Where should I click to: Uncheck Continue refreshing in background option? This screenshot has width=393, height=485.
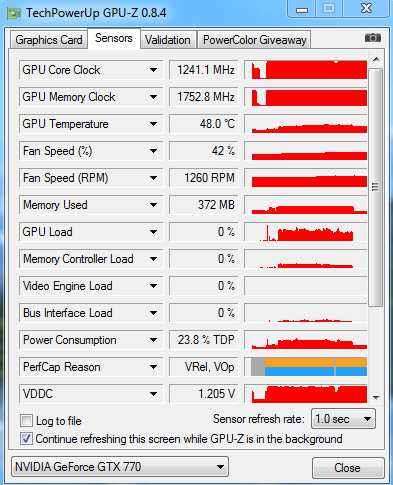(27, 439)
